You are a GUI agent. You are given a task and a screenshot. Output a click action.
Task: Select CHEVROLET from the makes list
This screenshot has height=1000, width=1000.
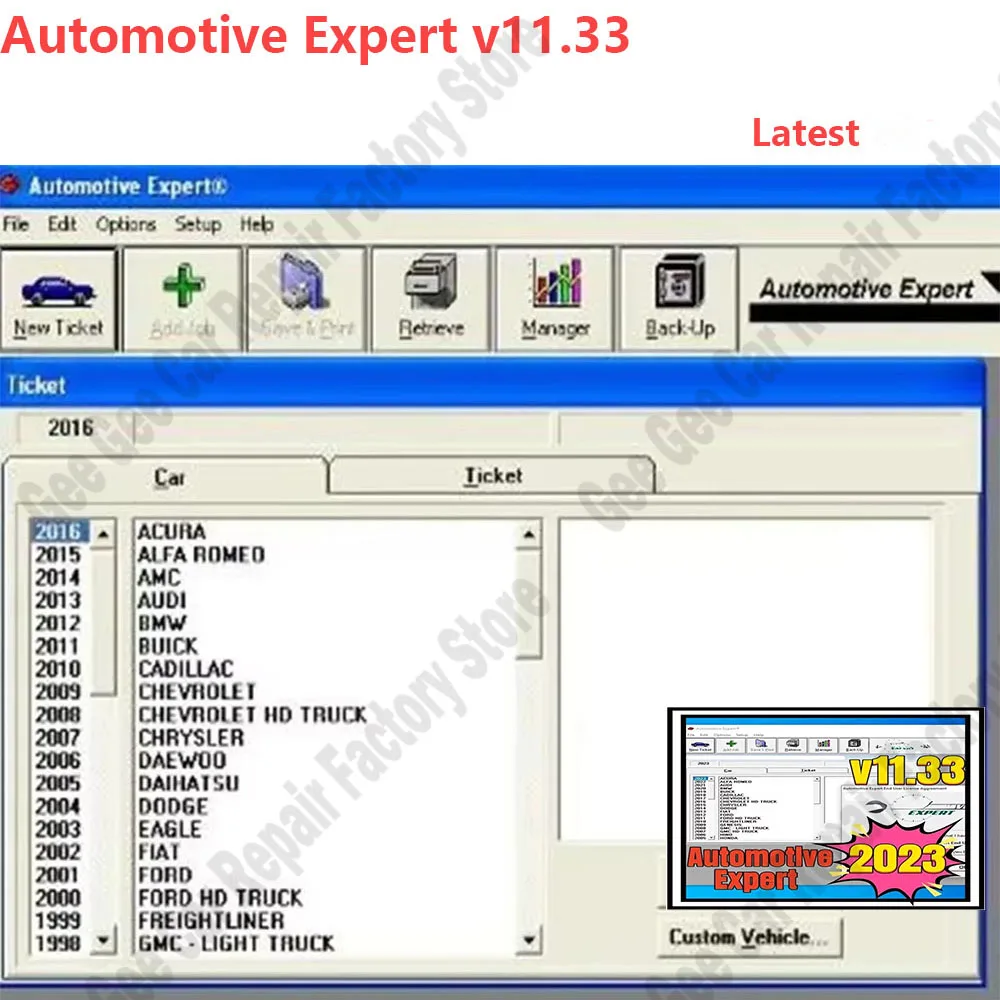[197, 692]
